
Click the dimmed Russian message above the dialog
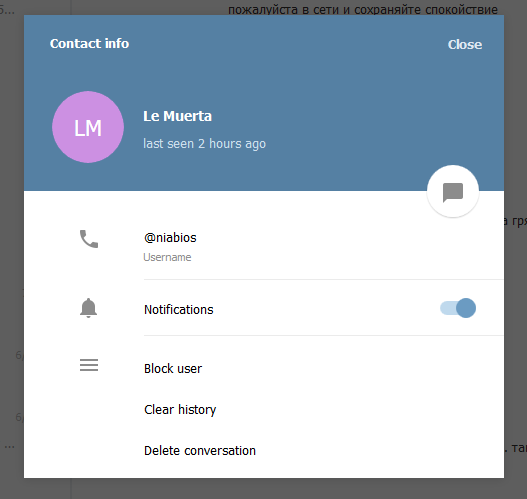pyautogui.click(x=363, y=9)
